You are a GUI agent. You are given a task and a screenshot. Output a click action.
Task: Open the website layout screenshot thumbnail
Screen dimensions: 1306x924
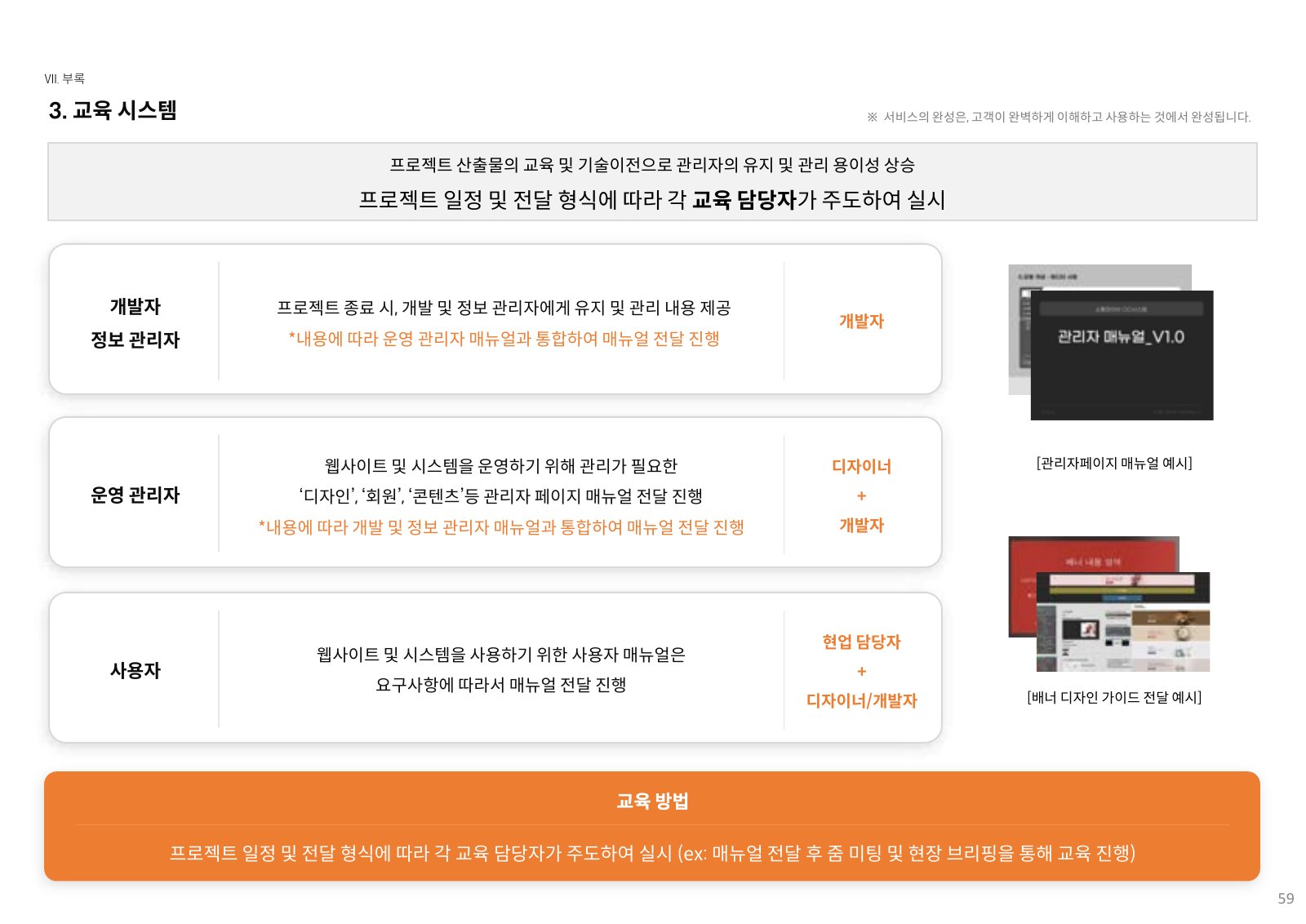(x=1123, y=622)
